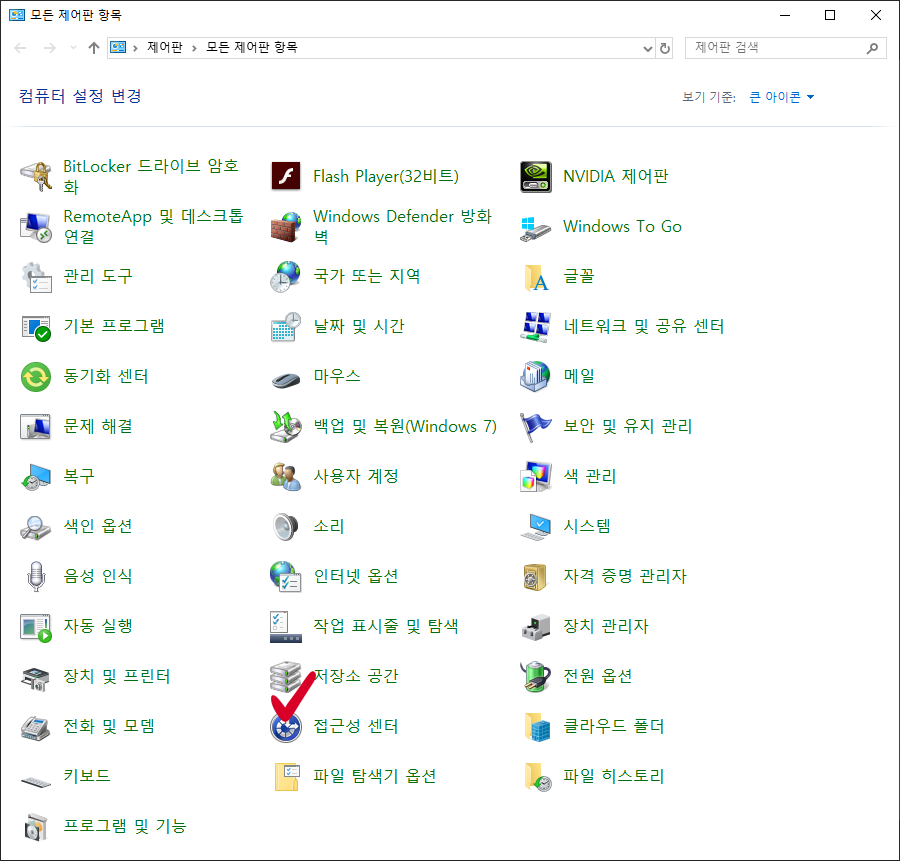Viewport: 900px width, 861px height.
Task: Open the 네트워크 및 공유 센터 icon
Action: [536, 327]
